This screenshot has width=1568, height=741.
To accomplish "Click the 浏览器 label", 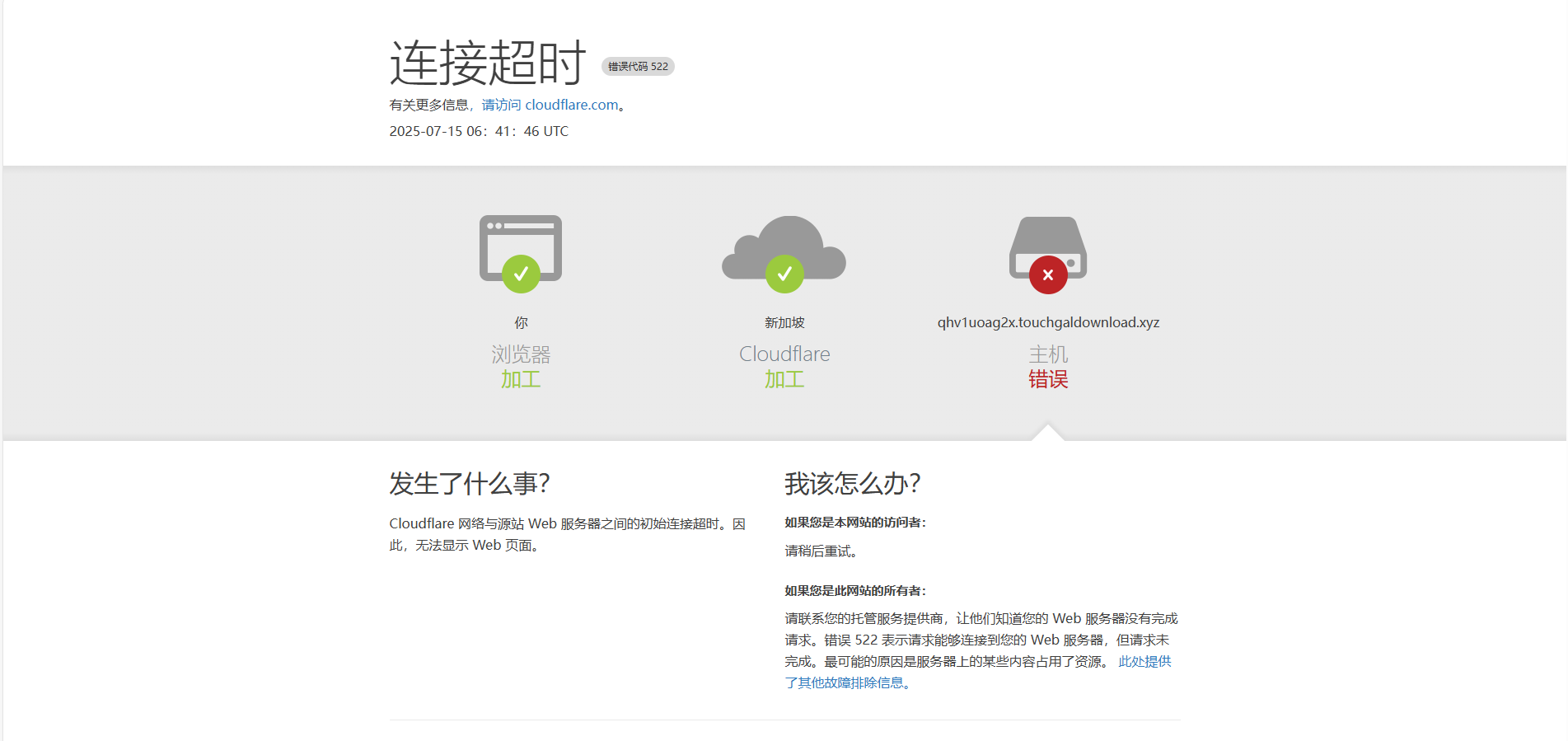I will 521,354.
